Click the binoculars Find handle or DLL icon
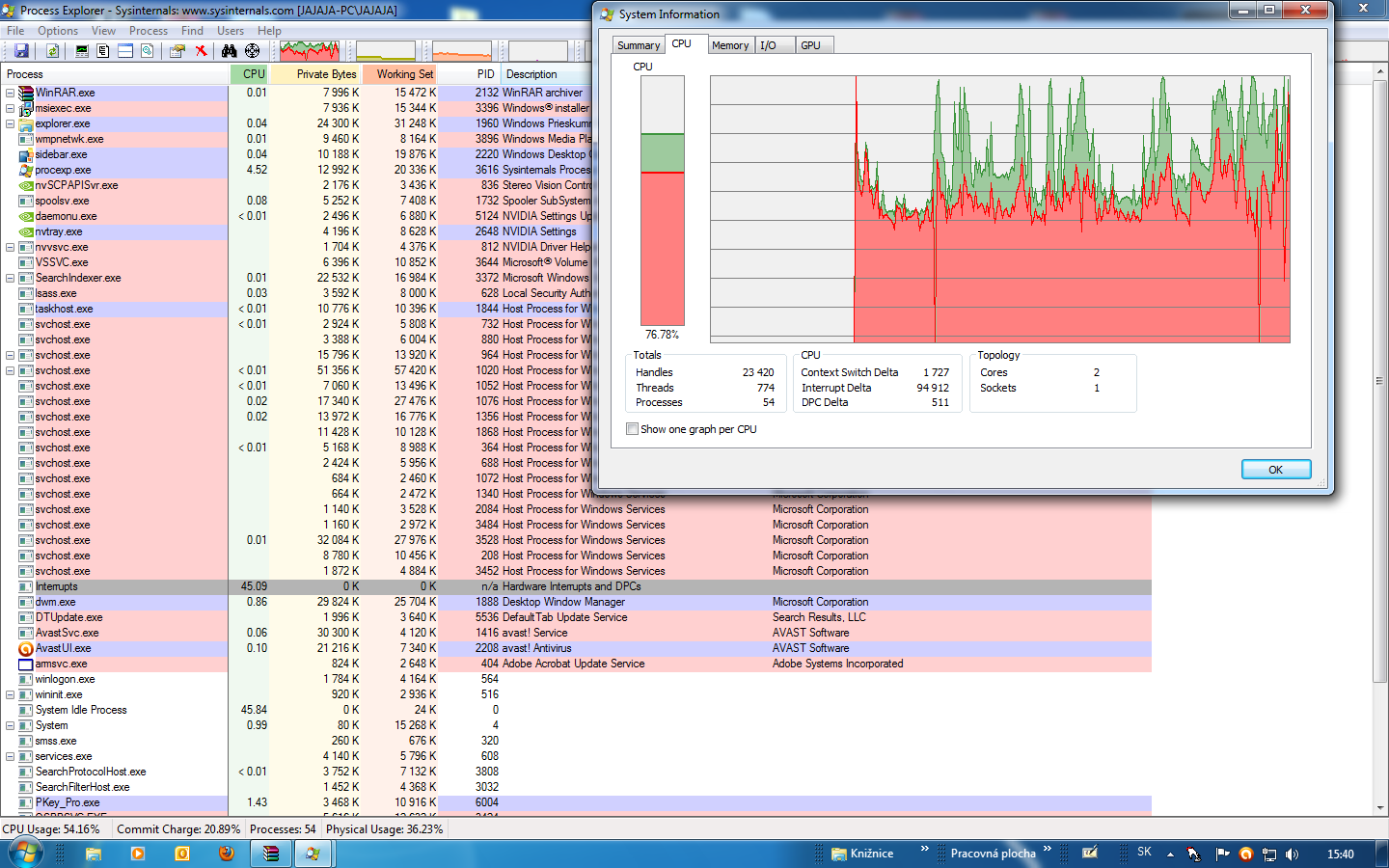1389x868 pixels. [230, 51]
